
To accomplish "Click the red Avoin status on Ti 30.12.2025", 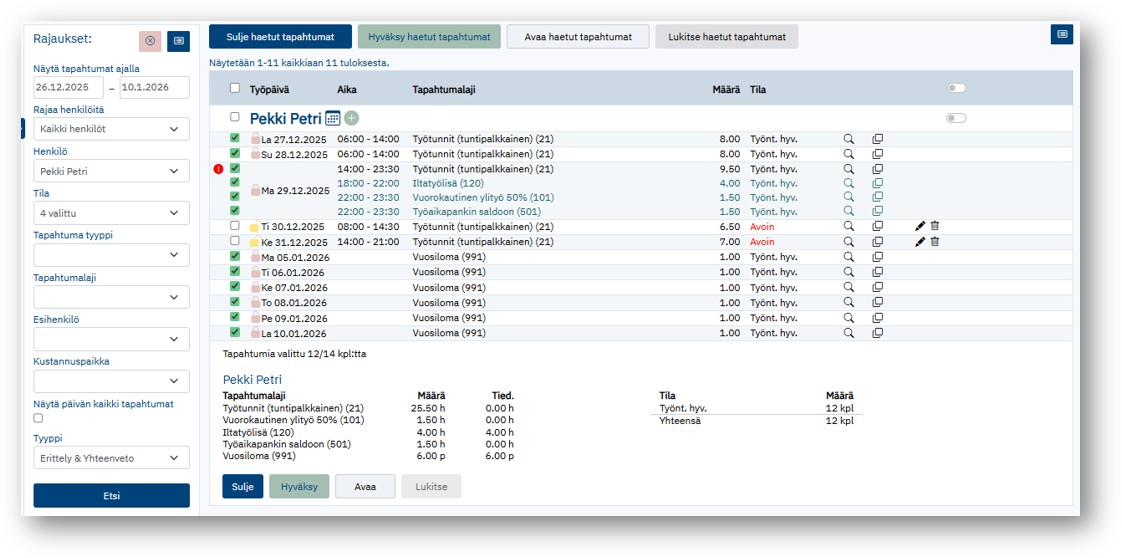I will click(x=762, y=226).
